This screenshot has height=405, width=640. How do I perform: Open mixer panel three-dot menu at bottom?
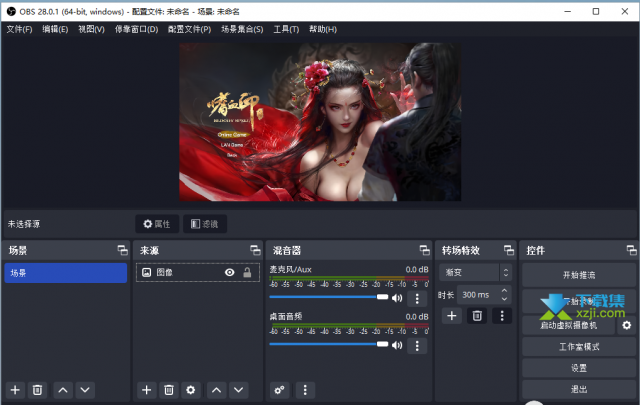[305, 390]
